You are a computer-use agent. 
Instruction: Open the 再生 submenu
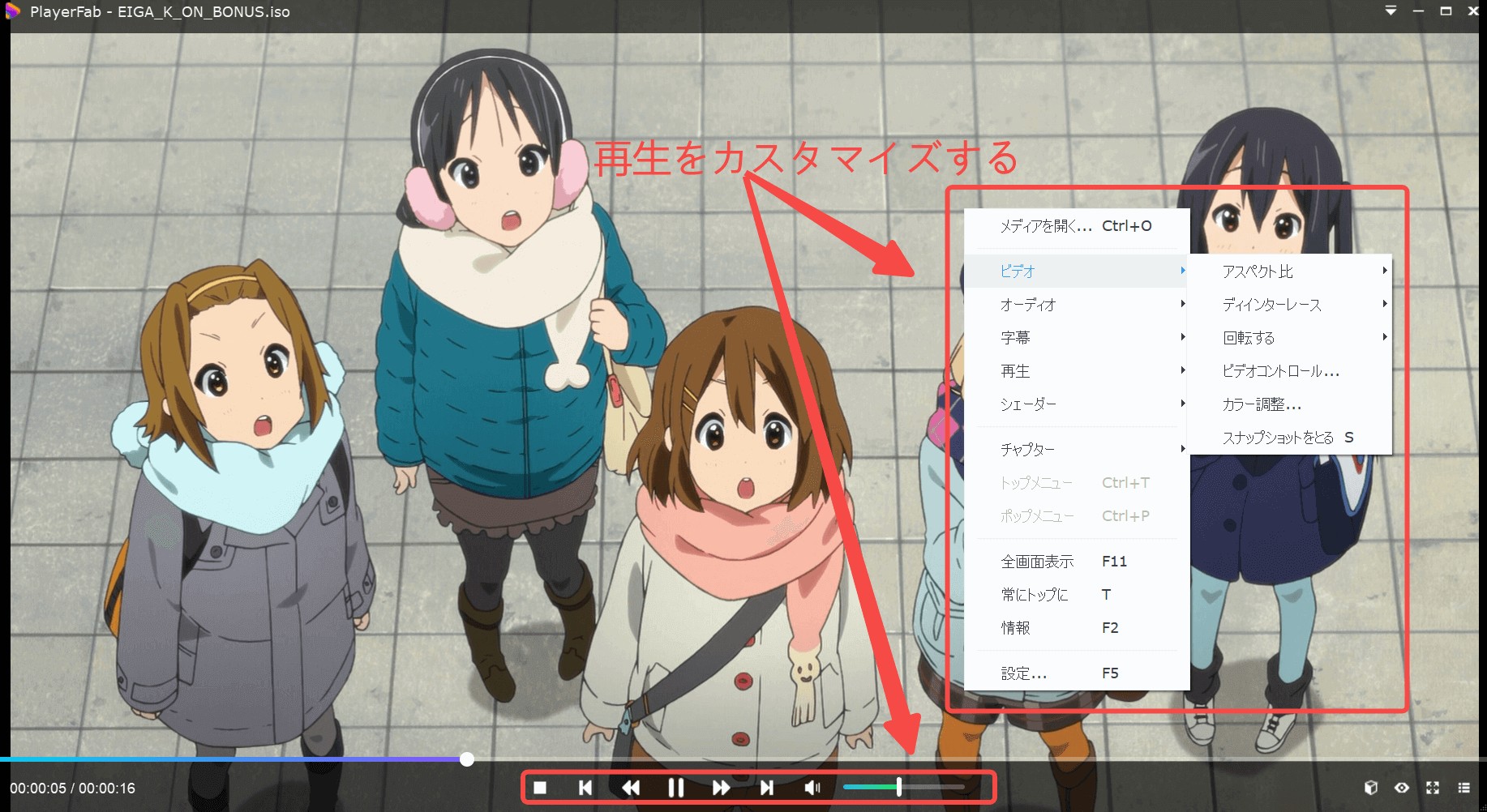(1076, 370)
